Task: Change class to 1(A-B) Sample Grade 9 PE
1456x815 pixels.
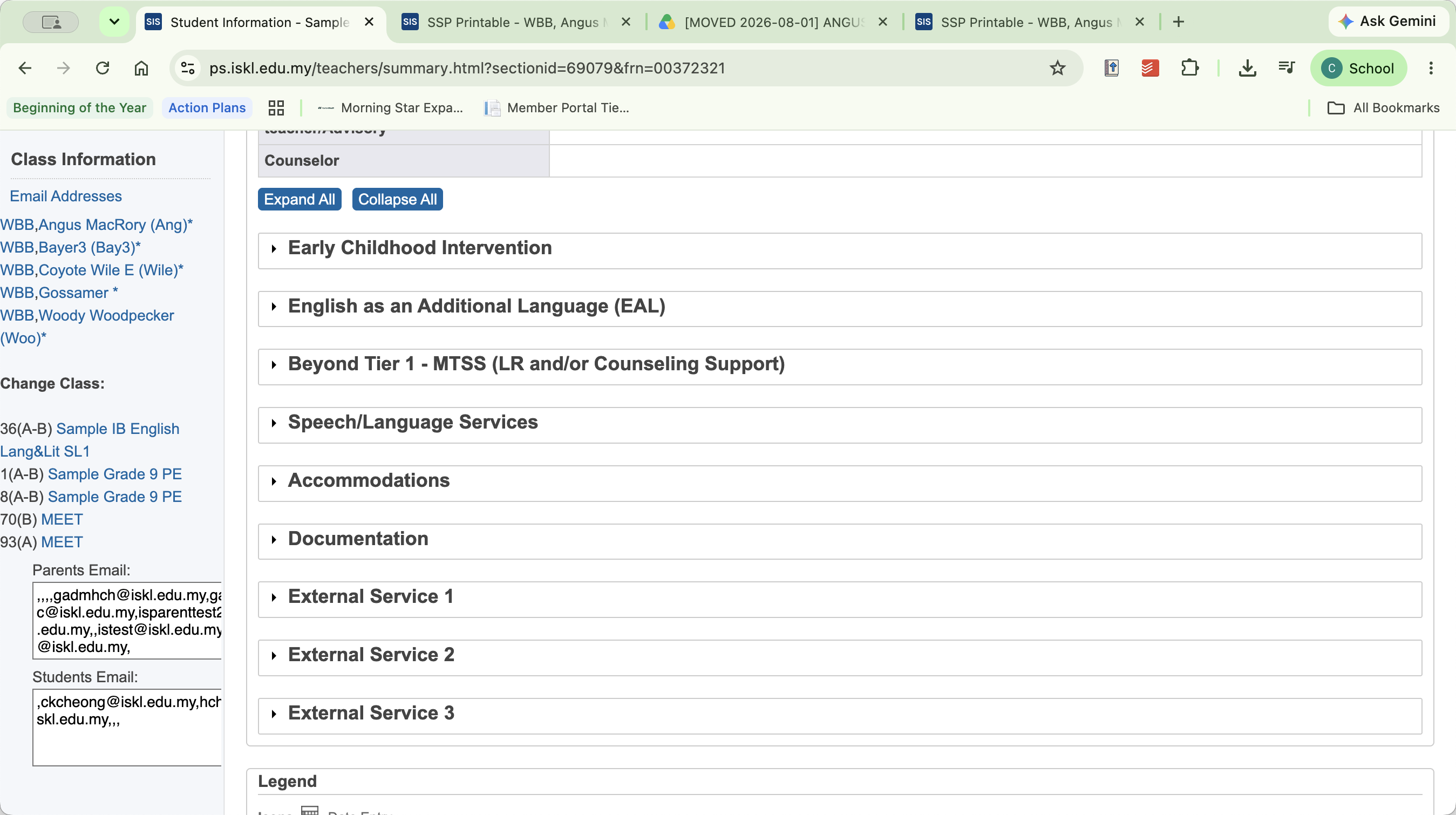Action: click(115, 474)
